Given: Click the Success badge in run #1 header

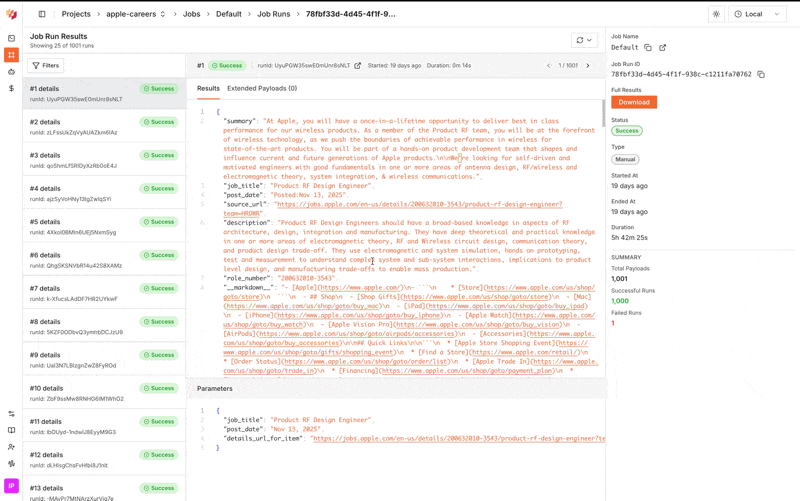Looking at the screenshot, I should (227, 66).
